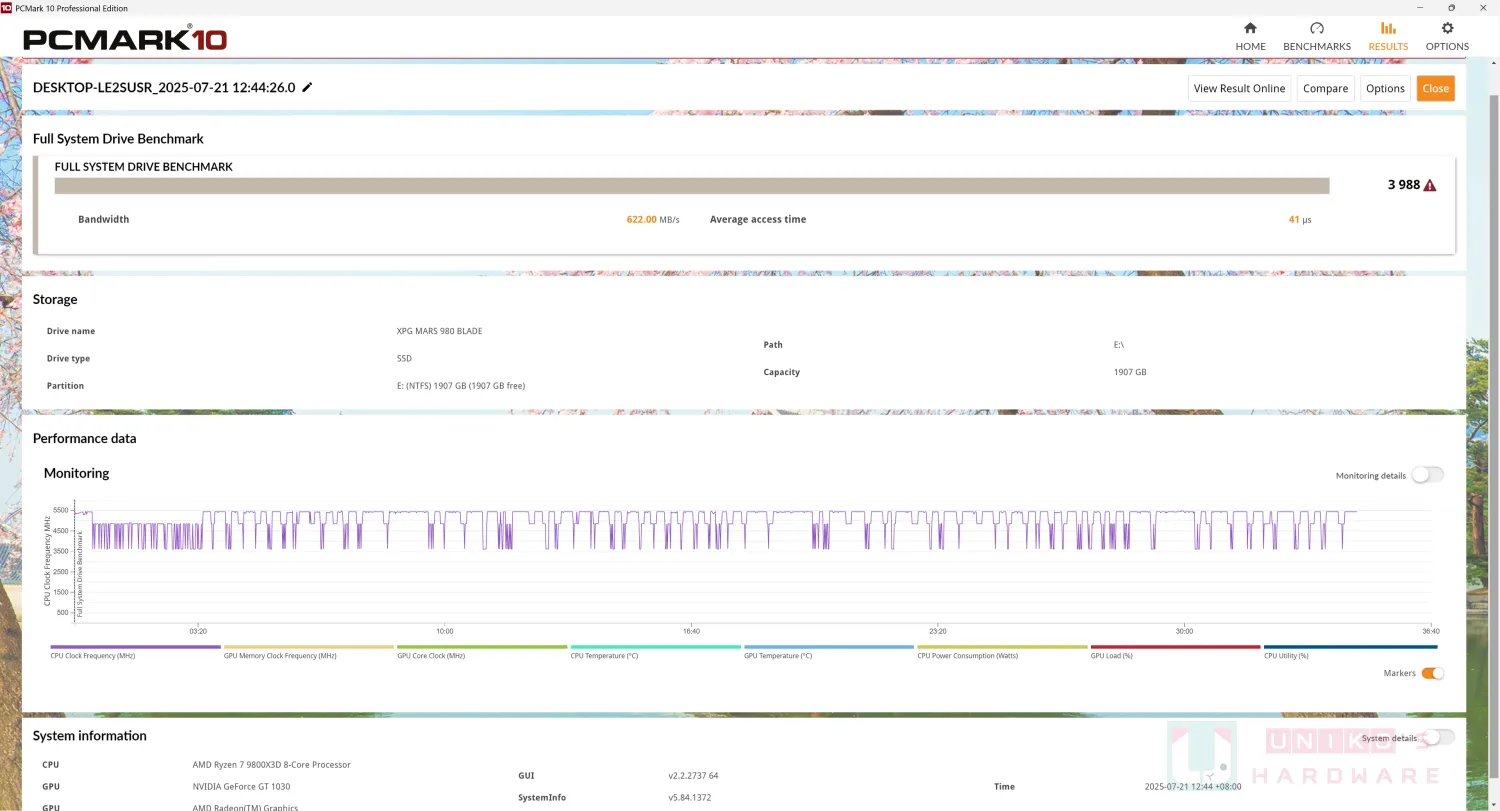Click the partition value E: (NTFS) 1907 GB

pos(461,386)
